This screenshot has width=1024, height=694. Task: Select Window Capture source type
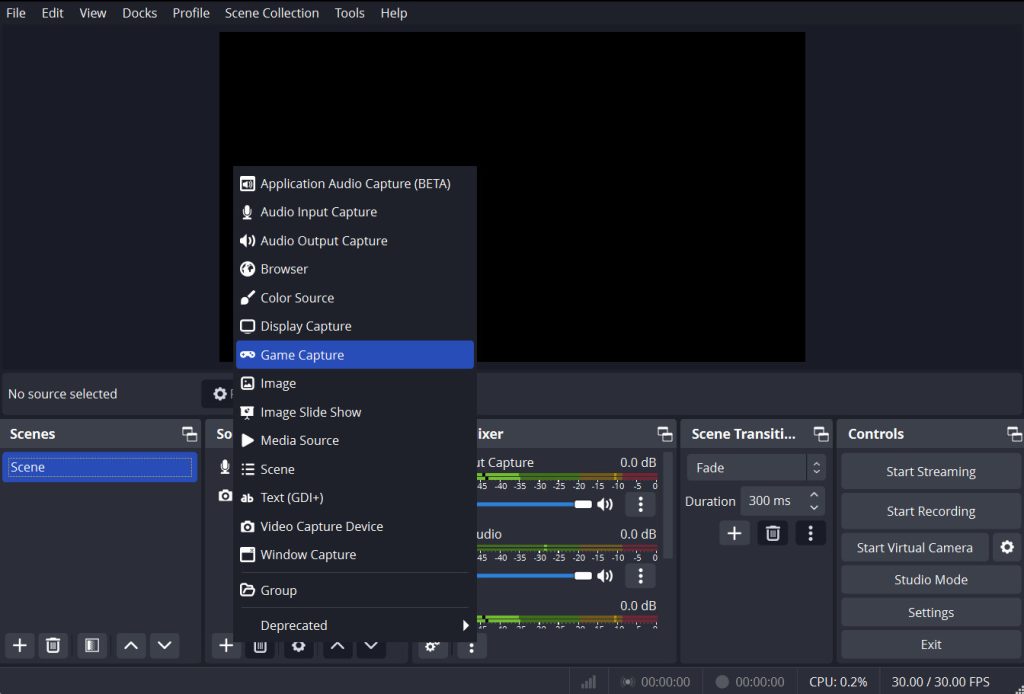point(355,555)
